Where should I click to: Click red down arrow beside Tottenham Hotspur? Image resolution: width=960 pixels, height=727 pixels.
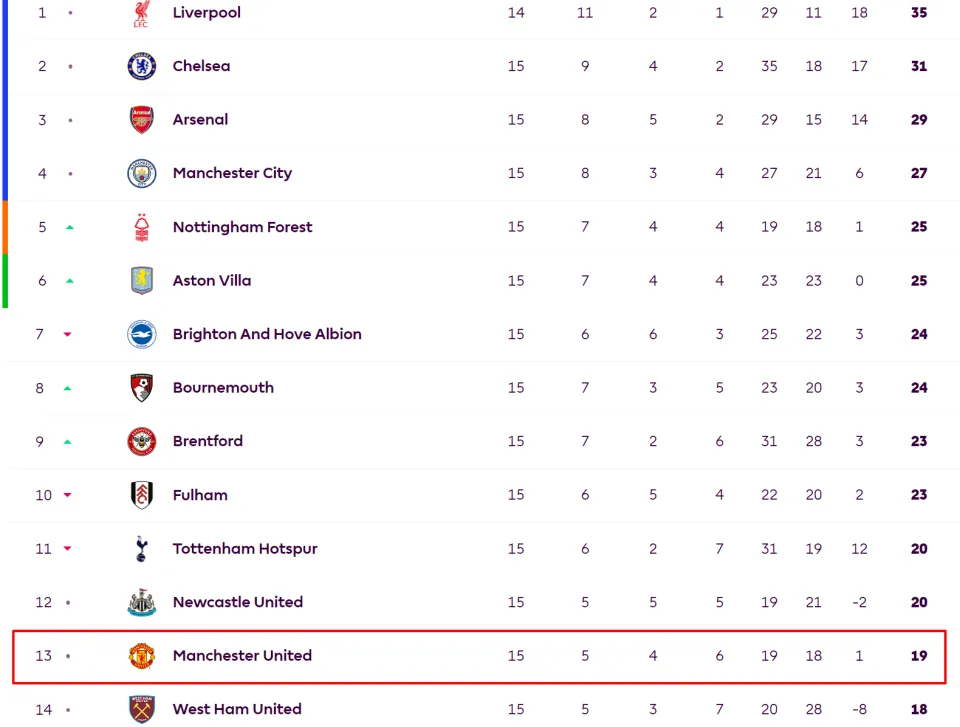click(67, 549)
